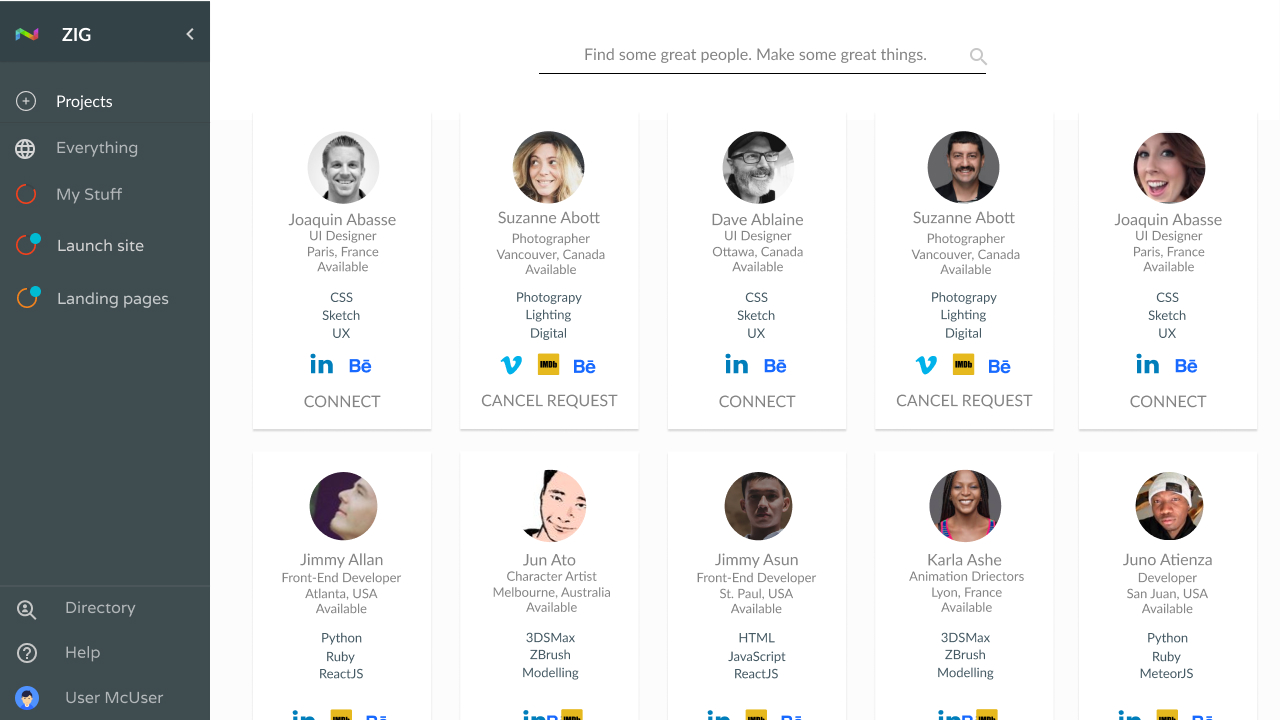Click the plus icon beside Projects
Screen dimensions: 1280x720
(x=26, y=101)
